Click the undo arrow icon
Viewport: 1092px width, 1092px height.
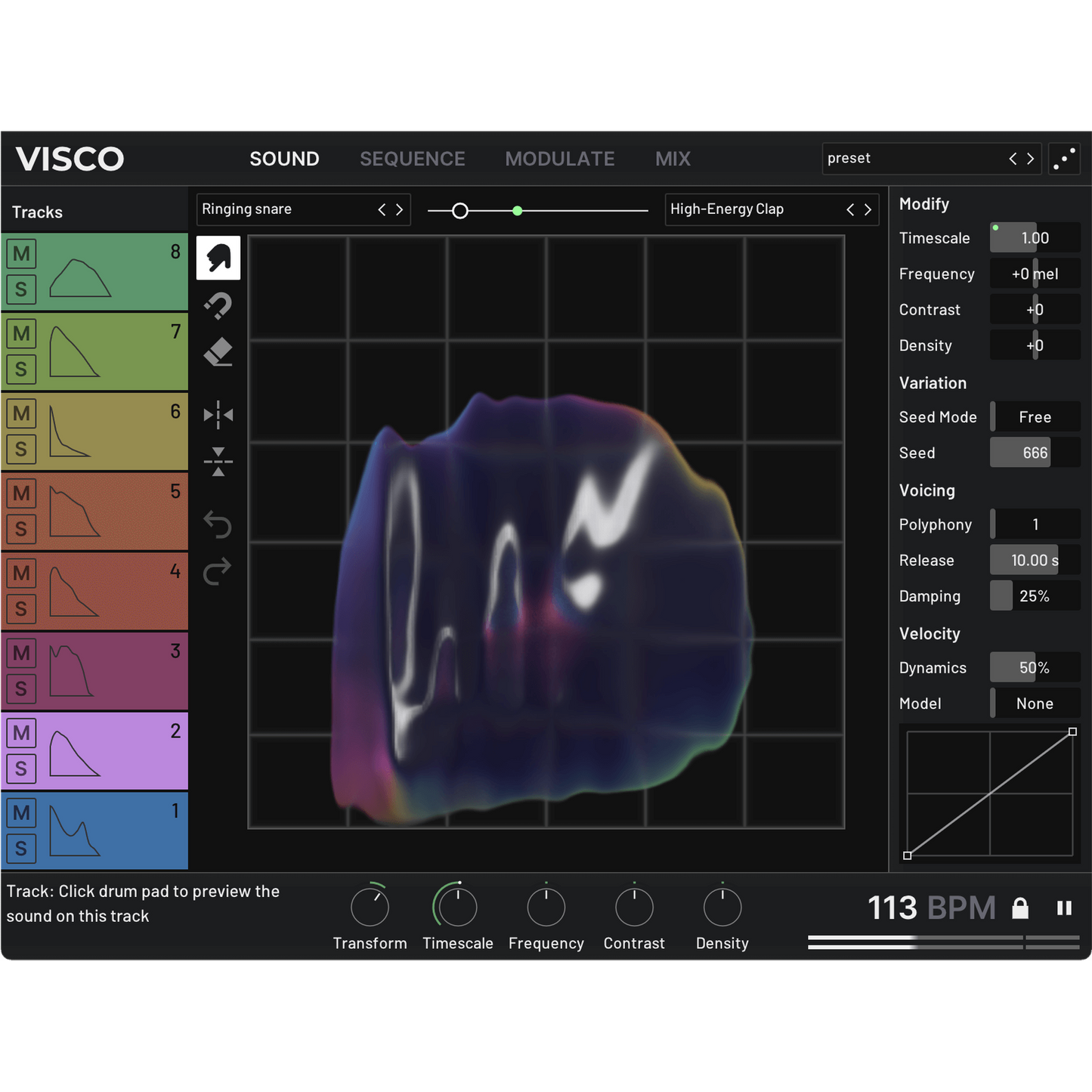pos(218,524)
